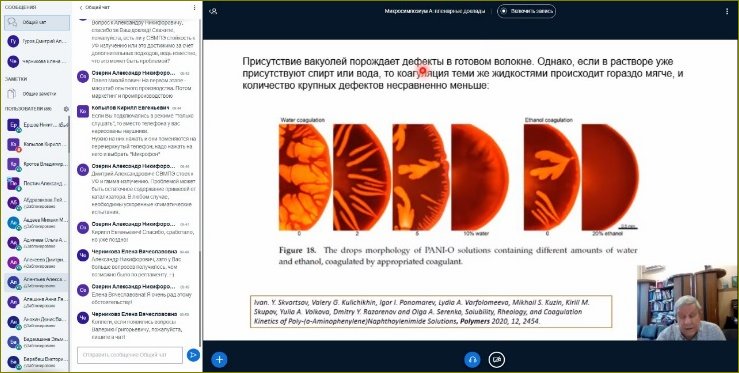Screen dimensions: 739x373
Task: Send the chat message with arrow button
Action: [193, 355]
